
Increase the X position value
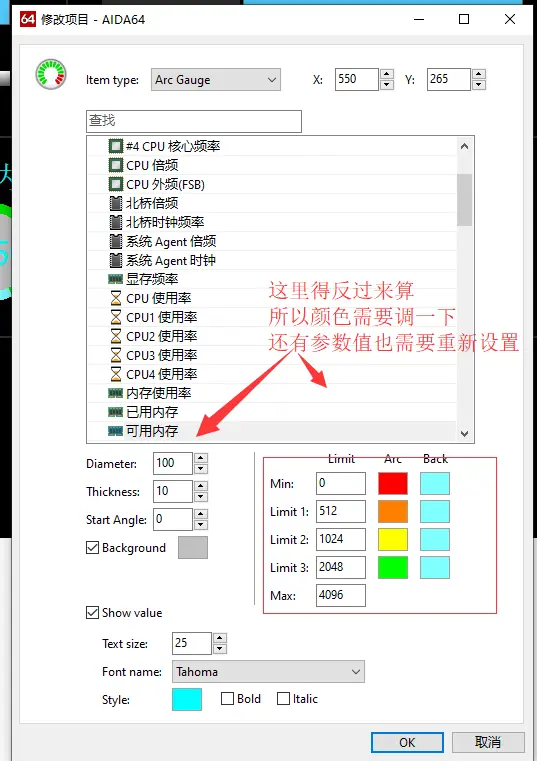386,74
